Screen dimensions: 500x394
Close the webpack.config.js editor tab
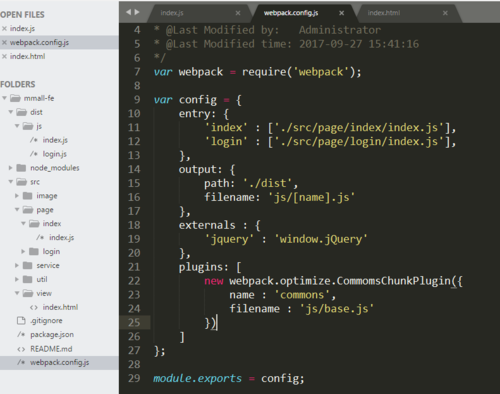342,13
